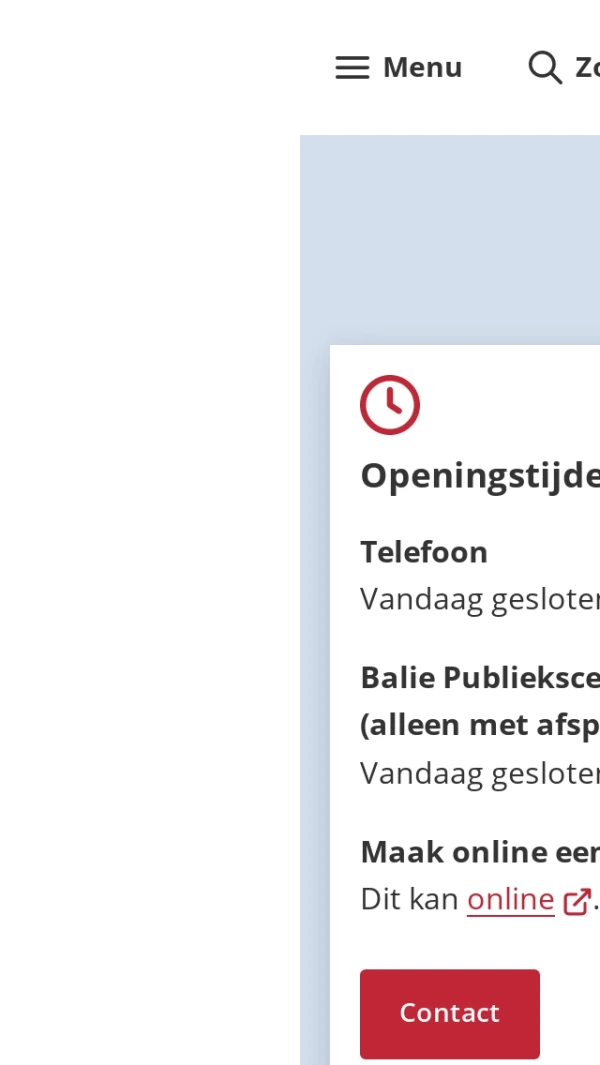
Task: Click the Telefoon heading
Action: pos(424,552)
